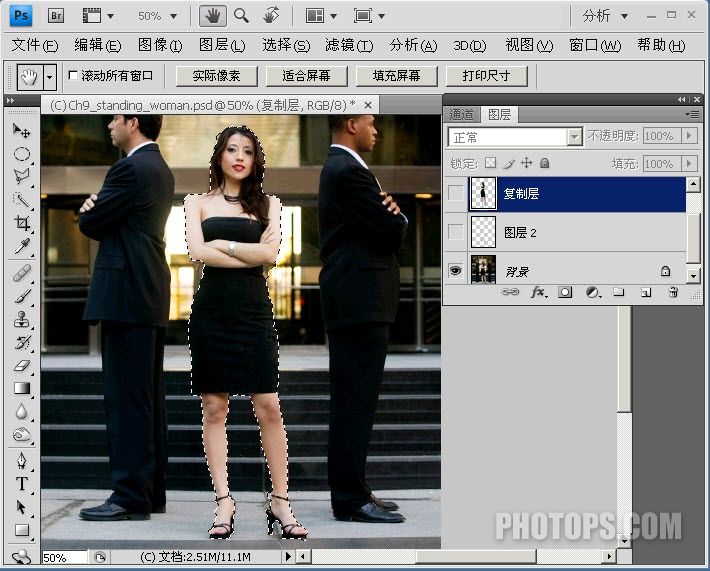
Task: Select the Clone Stamp tool
Action: point(21,319)
